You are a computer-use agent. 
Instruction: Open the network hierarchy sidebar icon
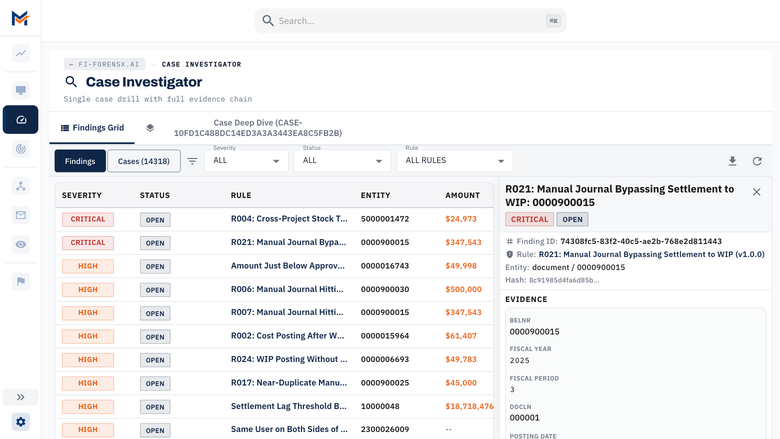click(20, 186)
